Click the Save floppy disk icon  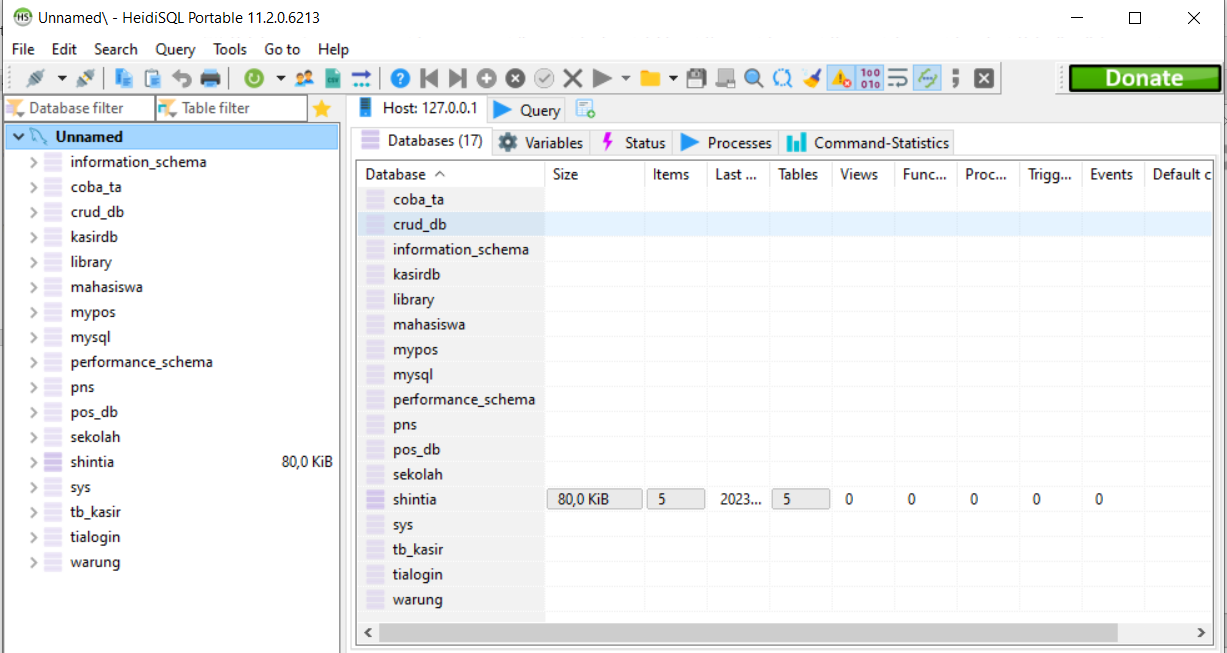697,78
